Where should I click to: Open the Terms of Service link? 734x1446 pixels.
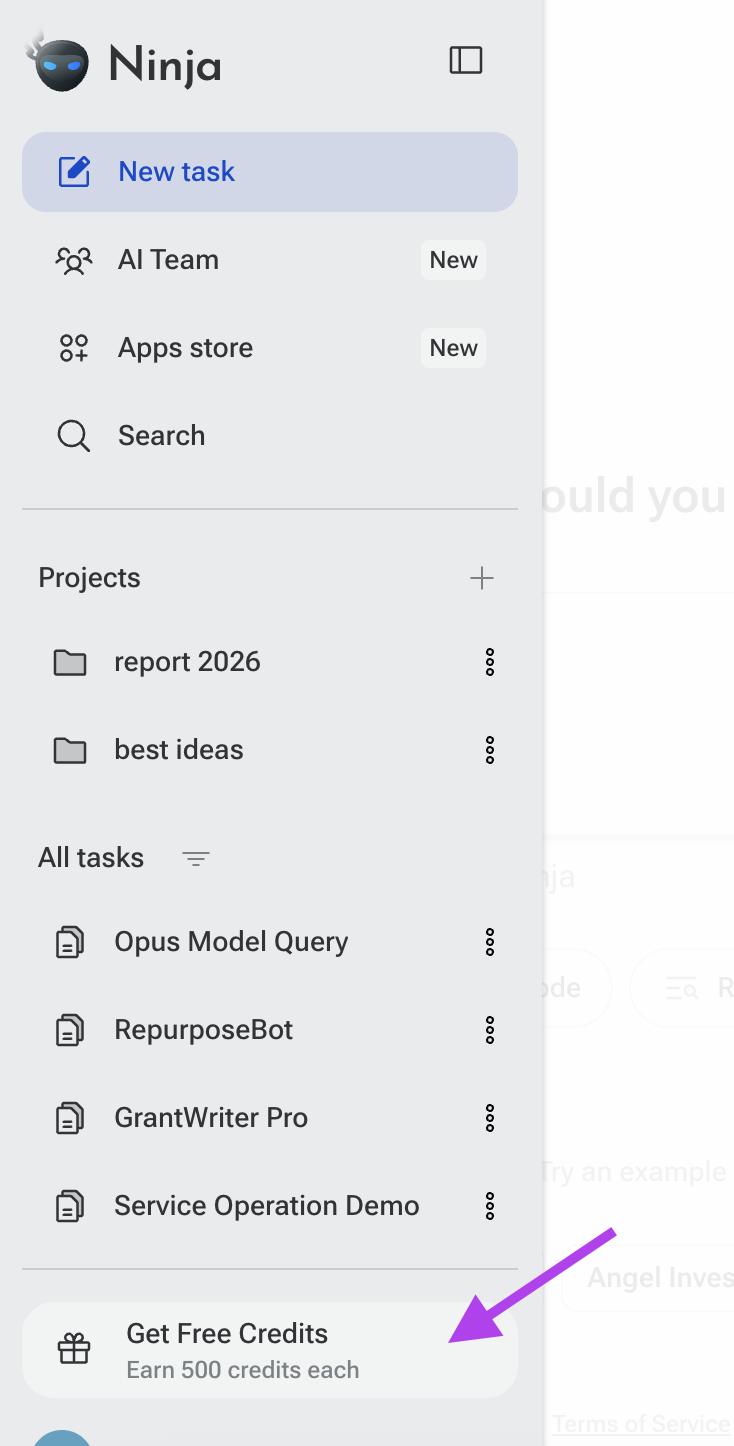641,1423
